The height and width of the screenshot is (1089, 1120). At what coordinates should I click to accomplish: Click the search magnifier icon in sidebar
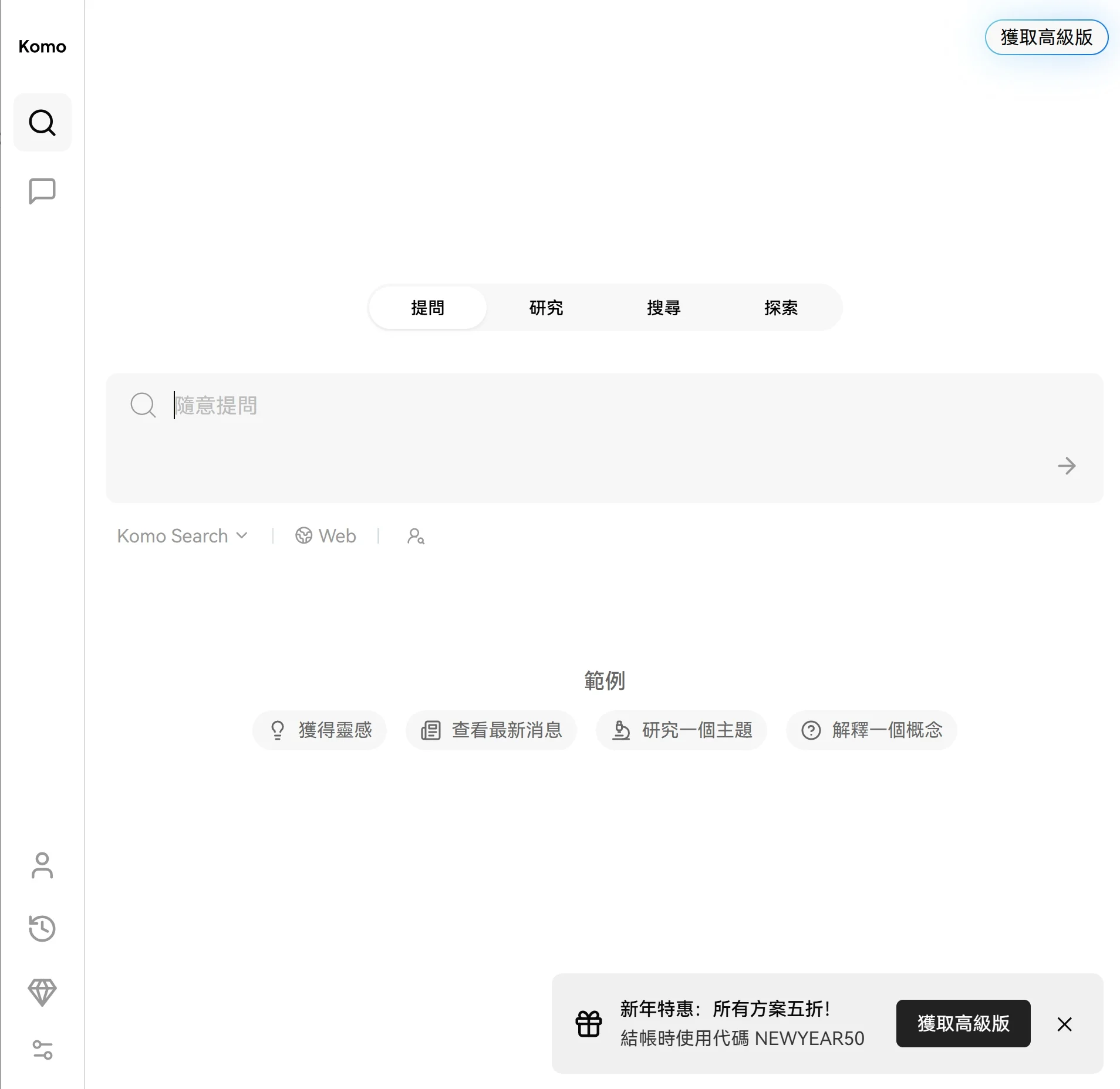point(42,123)
